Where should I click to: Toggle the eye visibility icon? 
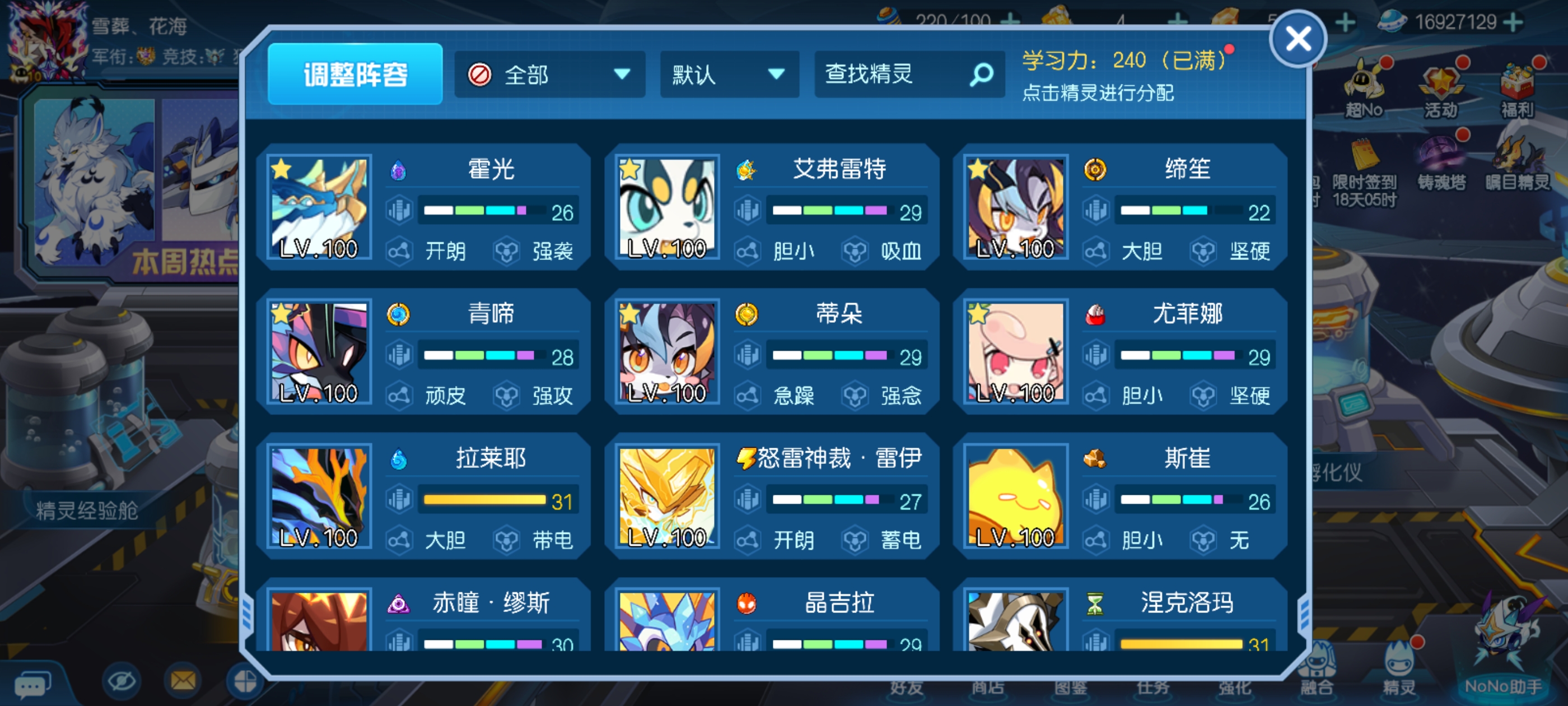tap(121, 680)
